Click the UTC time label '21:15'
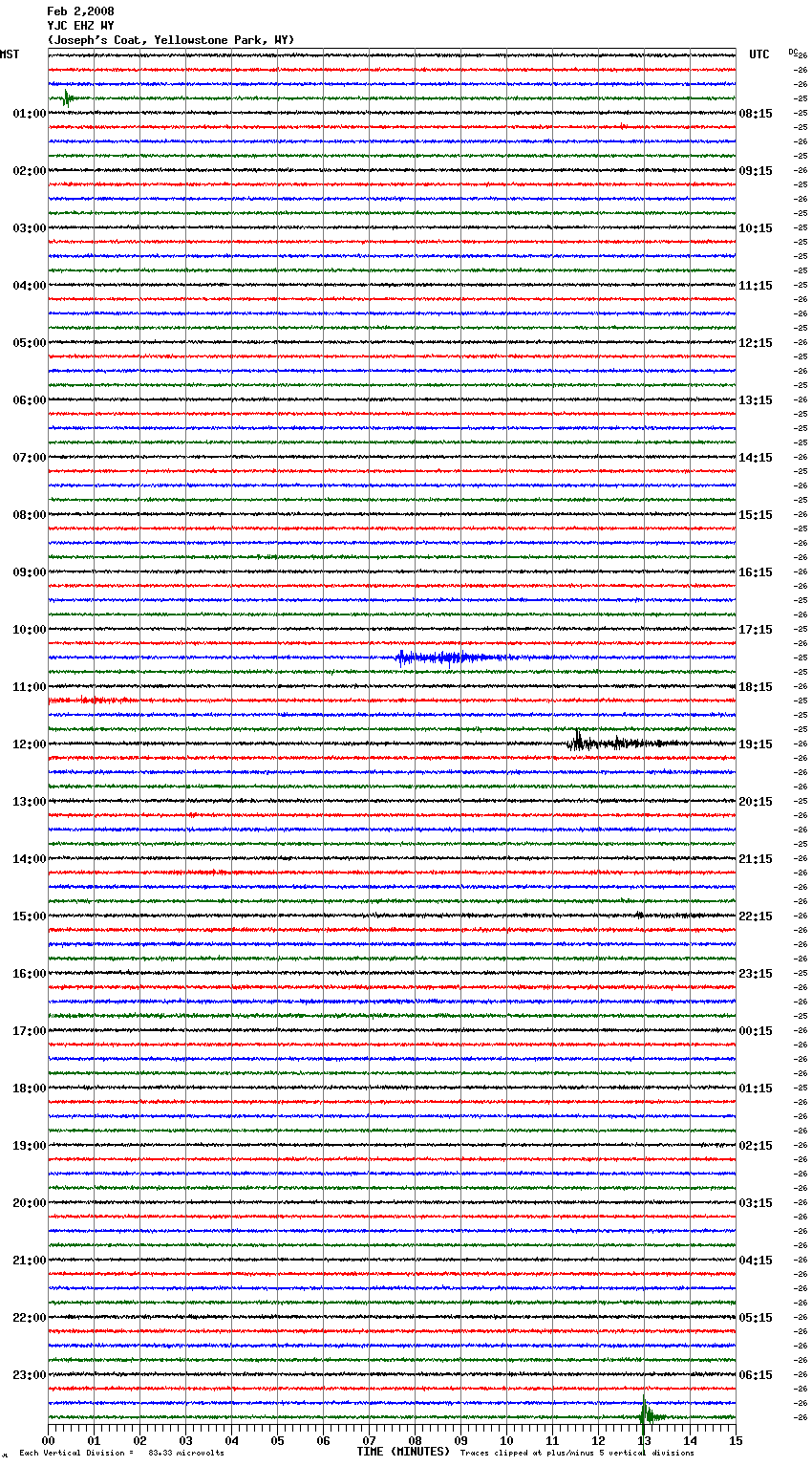Image resolution: width=812 pixels, height=1466 pixels. 756,859
